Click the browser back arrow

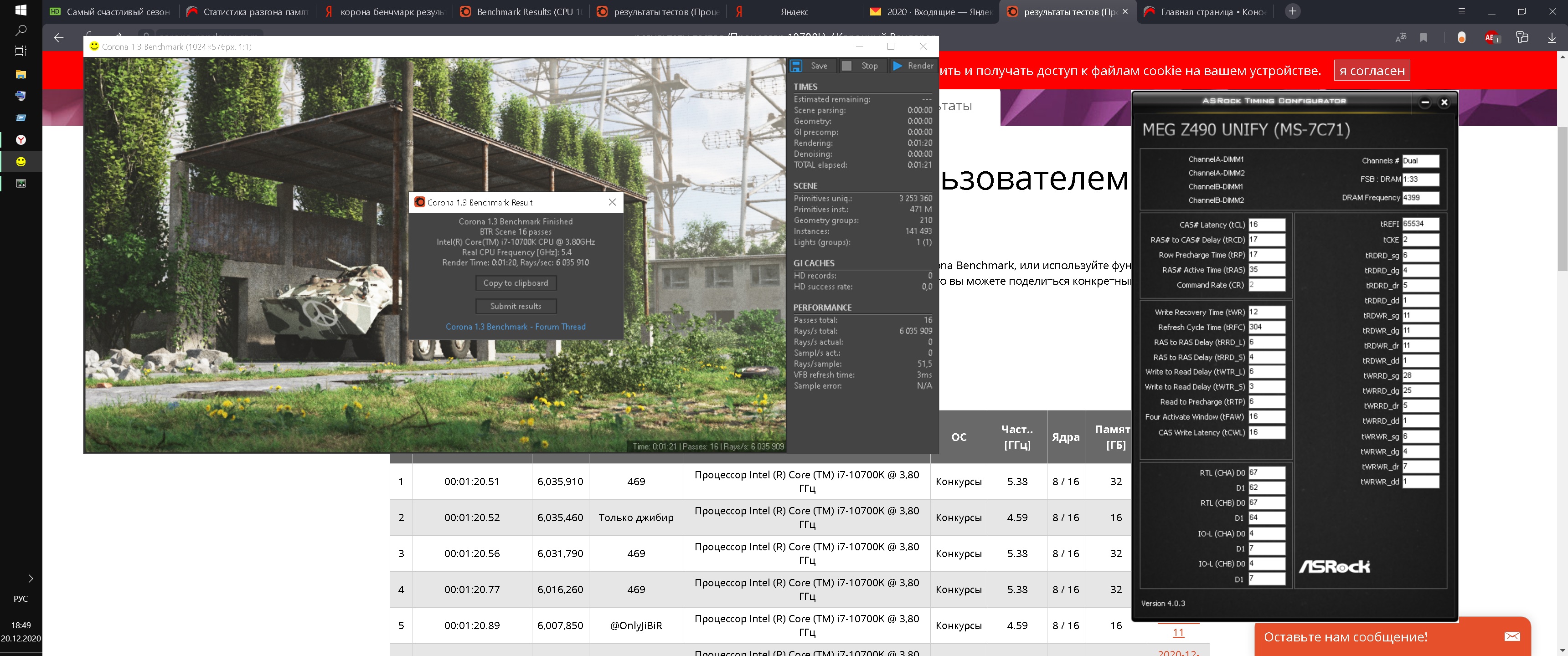pos(58,38)
